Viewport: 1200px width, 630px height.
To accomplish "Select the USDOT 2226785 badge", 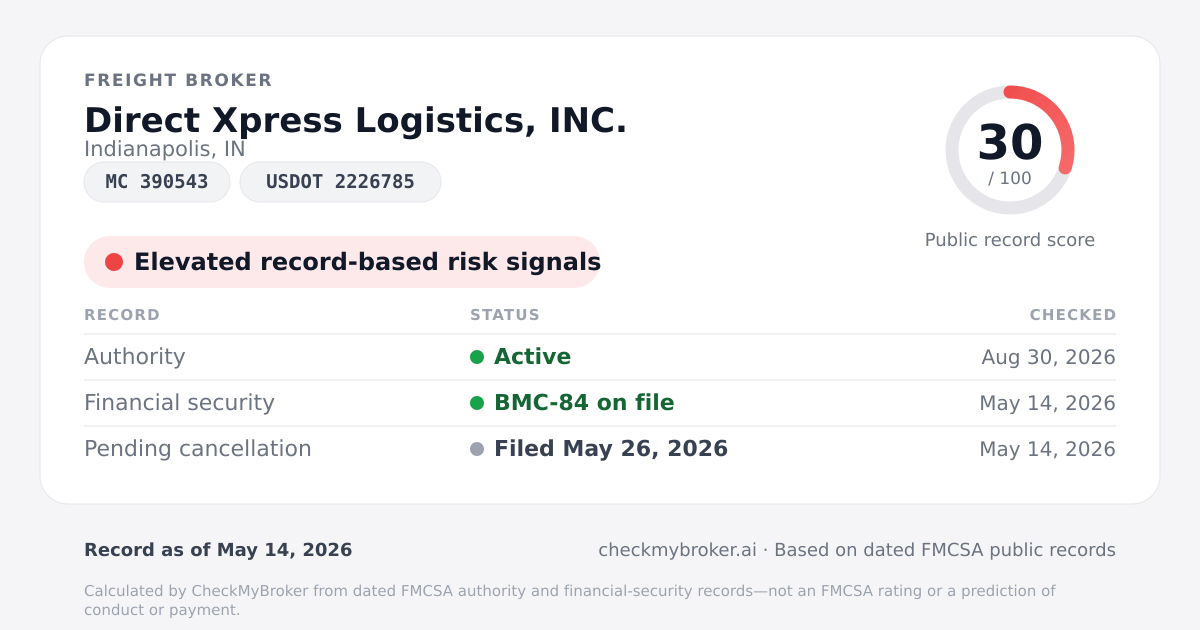I will [x=340, y=182].
